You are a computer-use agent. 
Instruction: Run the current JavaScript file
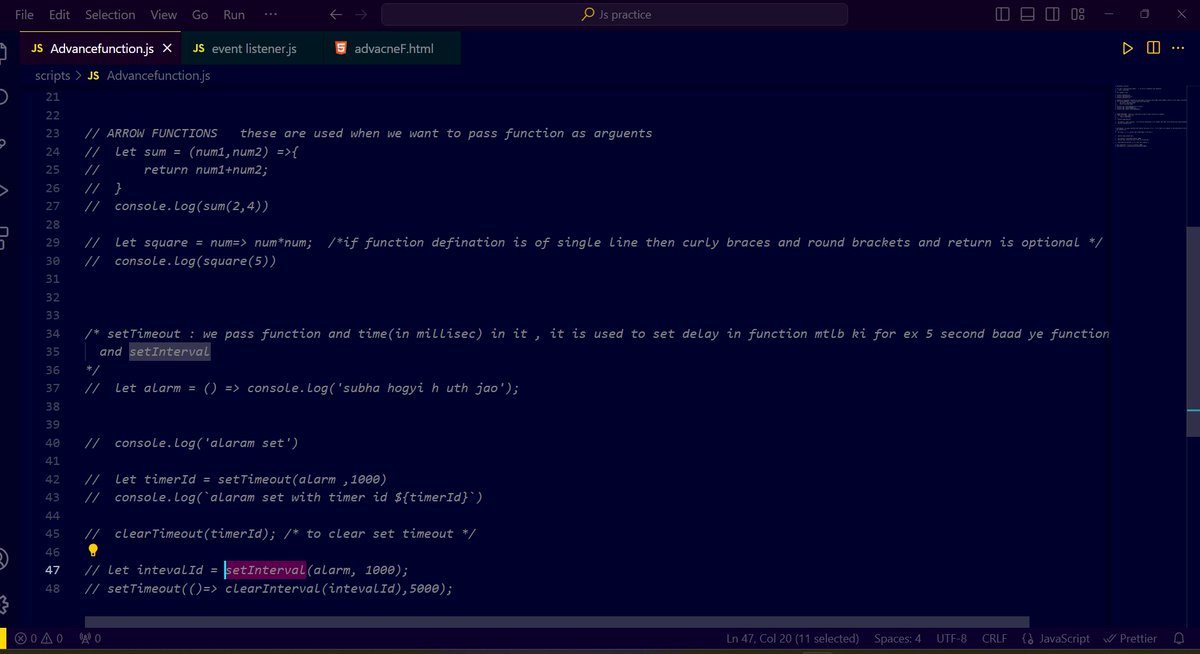click(x=1128, y=48)
